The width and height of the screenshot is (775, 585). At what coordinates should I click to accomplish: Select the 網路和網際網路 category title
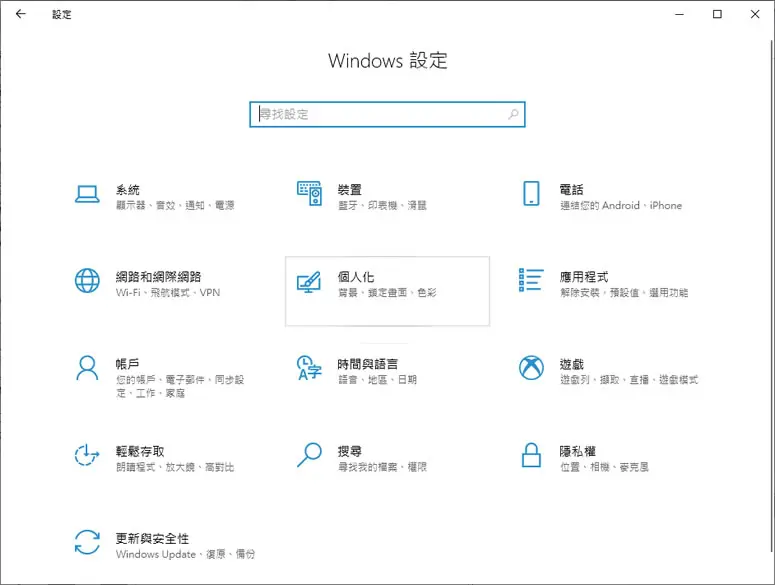coord(158,277)
